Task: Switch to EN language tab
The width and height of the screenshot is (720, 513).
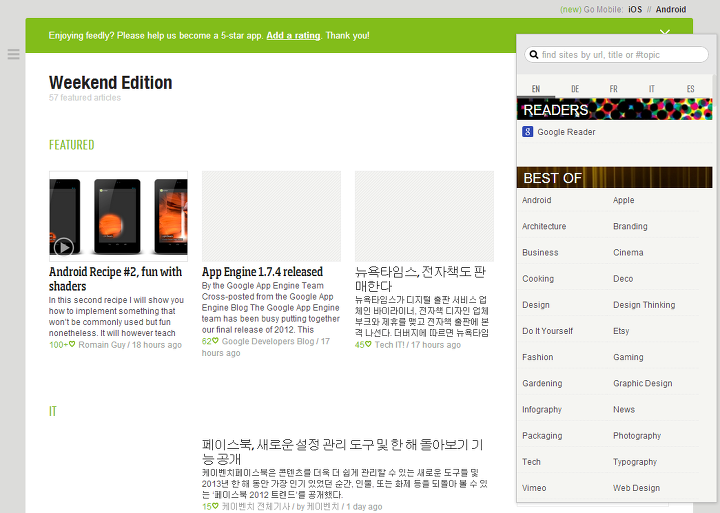Action: (x=536, y=89)
